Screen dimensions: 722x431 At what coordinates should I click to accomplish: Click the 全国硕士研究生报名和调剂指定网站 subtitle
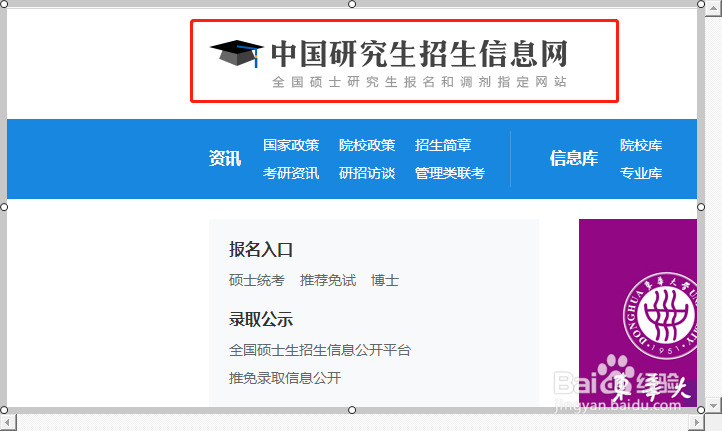(x=419, y=82)
